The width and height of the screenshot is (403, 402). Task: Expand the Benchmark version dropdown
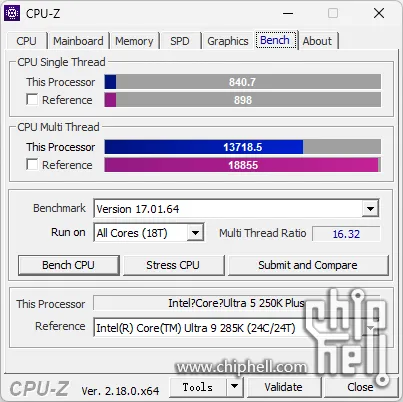[x=370, y=209]
